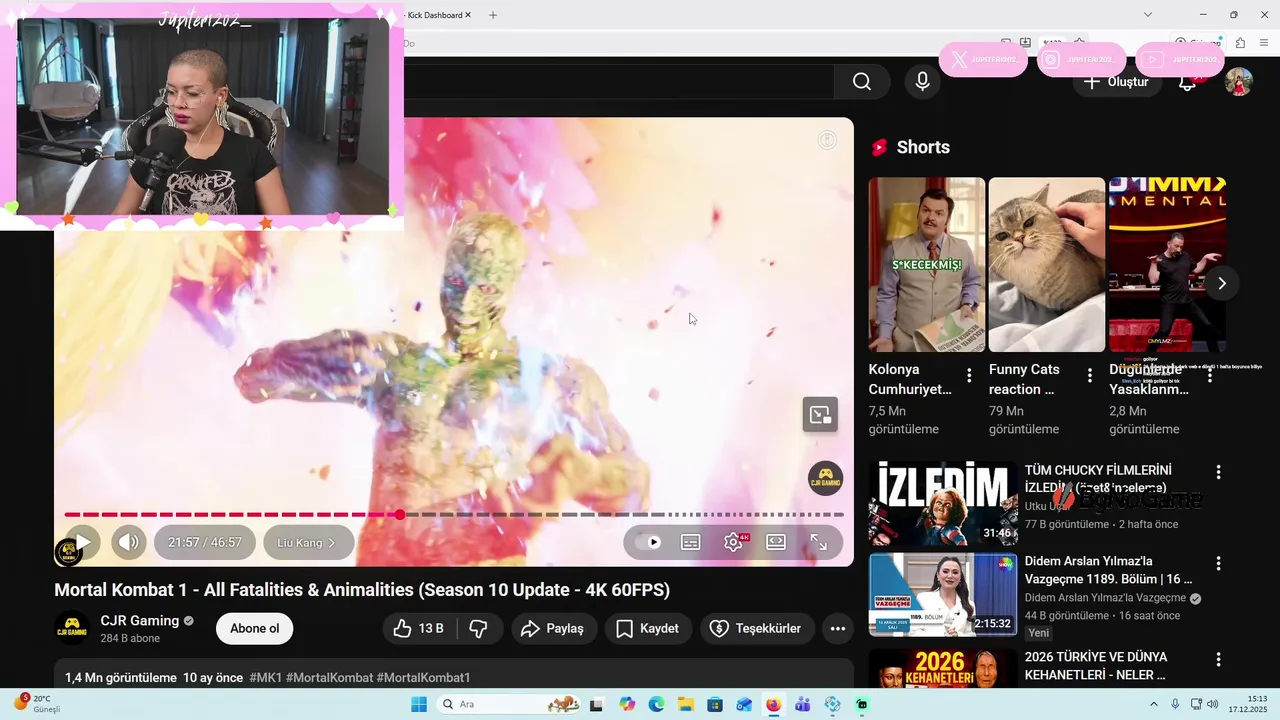
Task: Open the list all tabs chevron
Action: tap(1148, 14)
